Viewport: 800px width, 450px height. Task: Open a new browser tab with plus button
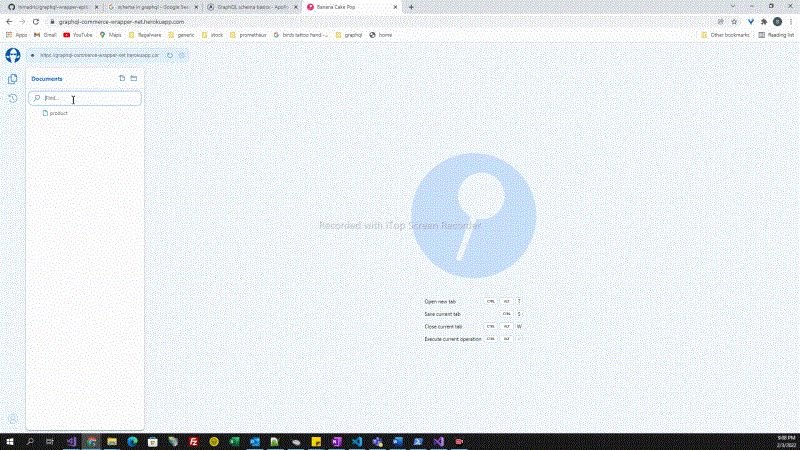[411, 6]
